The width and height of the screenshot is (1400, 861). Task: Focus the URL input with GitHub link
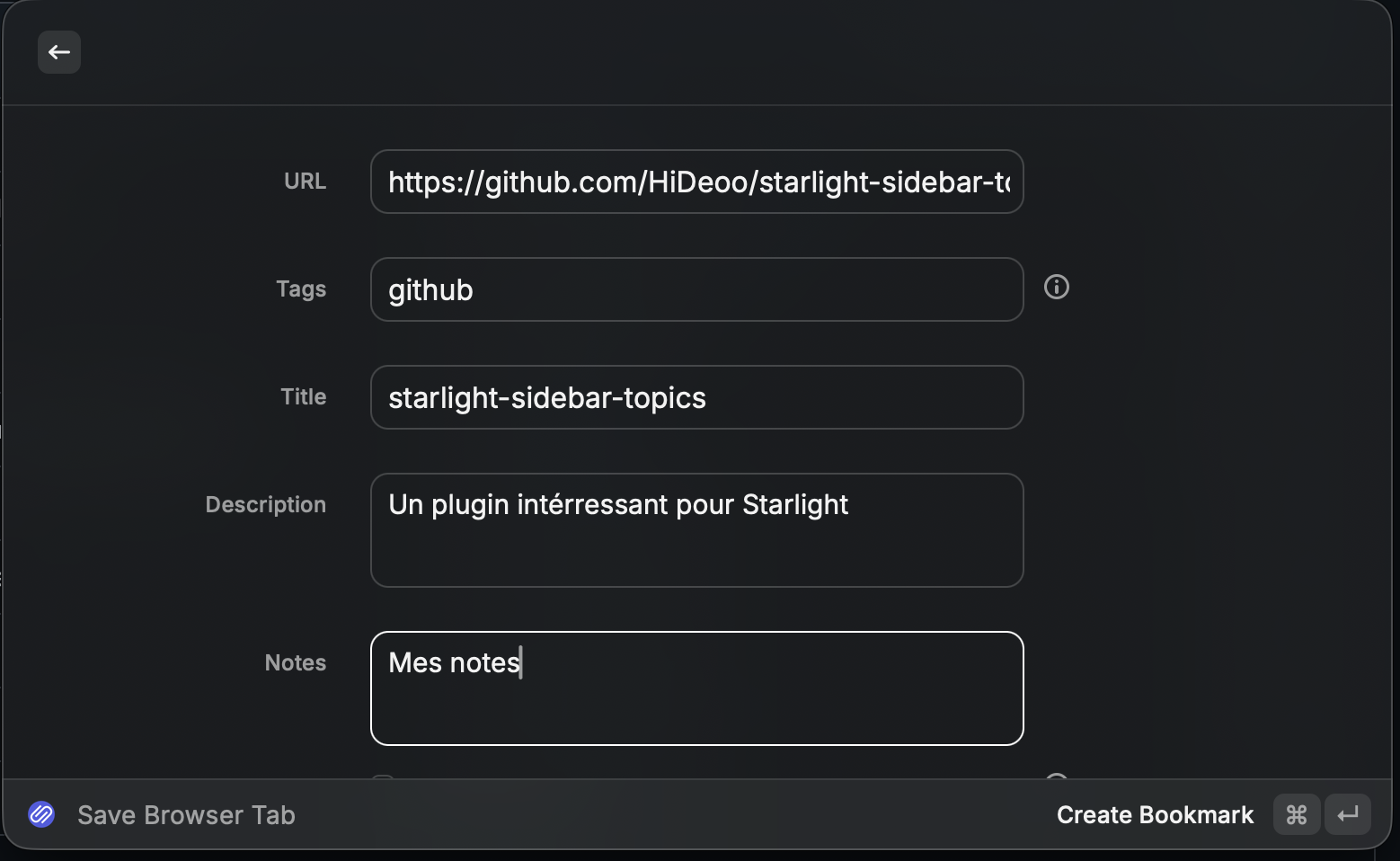(696, 182)
